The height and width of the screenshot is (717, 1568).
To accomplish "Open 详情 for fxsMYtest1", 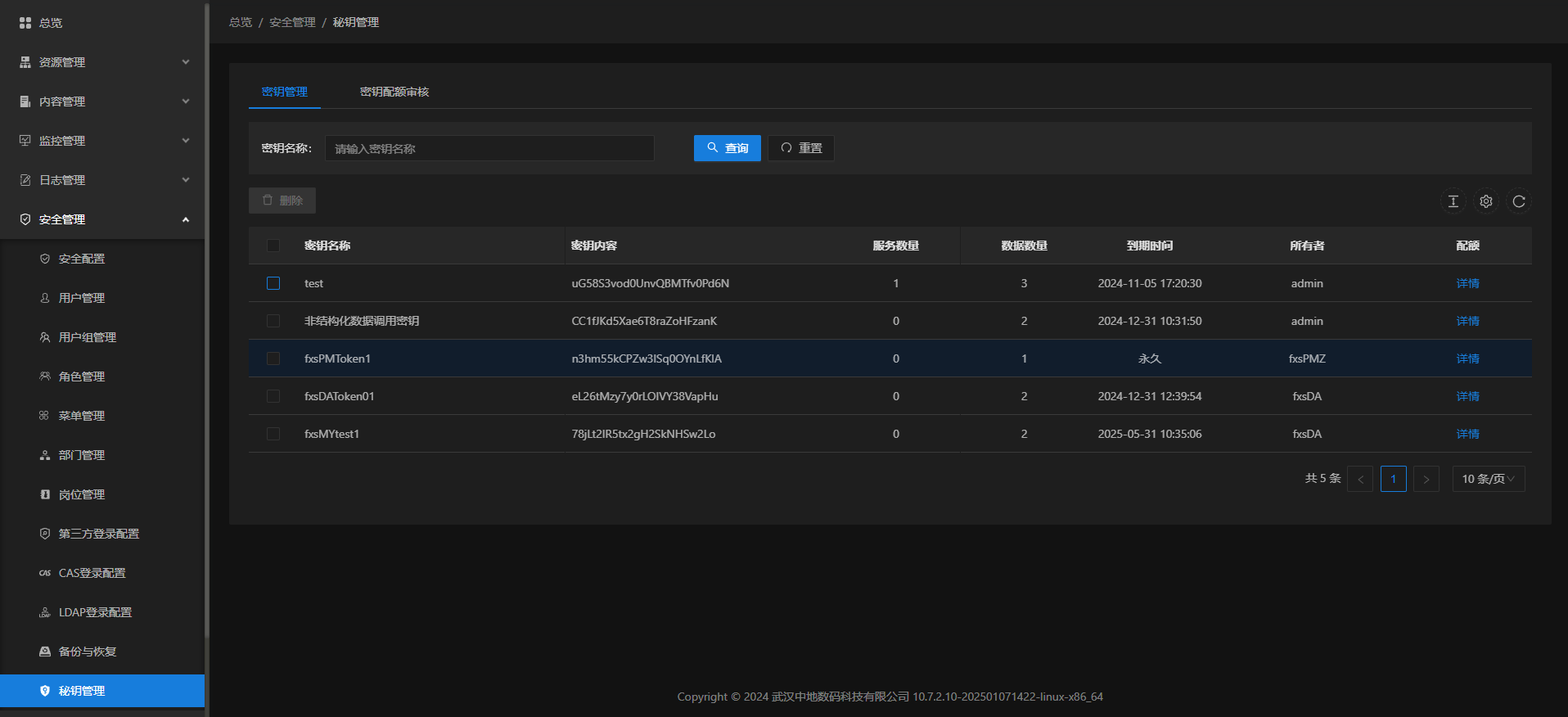I will [x=1467, y=434].
